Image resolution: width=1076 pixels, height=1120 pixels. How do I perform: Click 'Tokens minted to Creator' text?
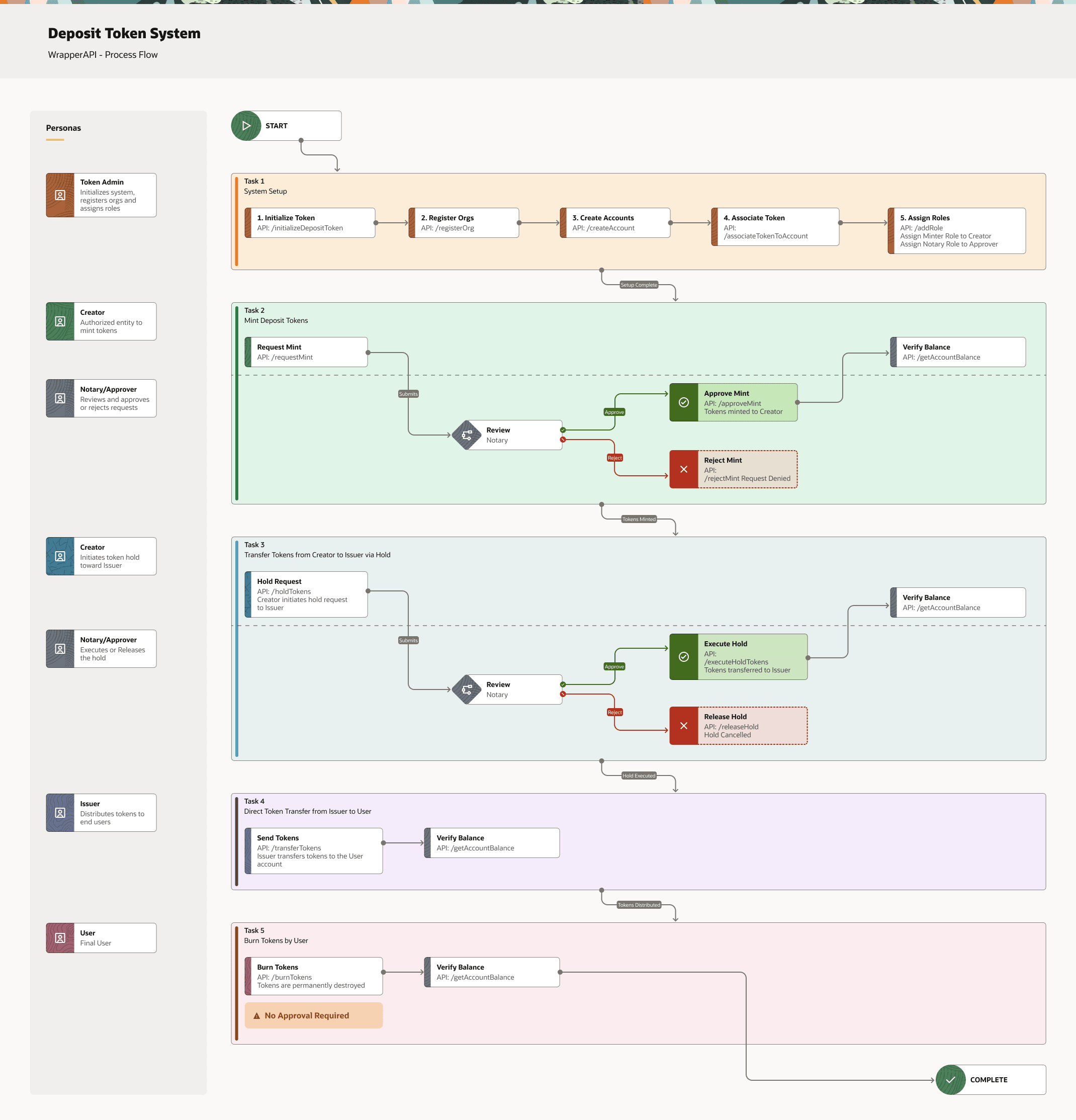744,411
